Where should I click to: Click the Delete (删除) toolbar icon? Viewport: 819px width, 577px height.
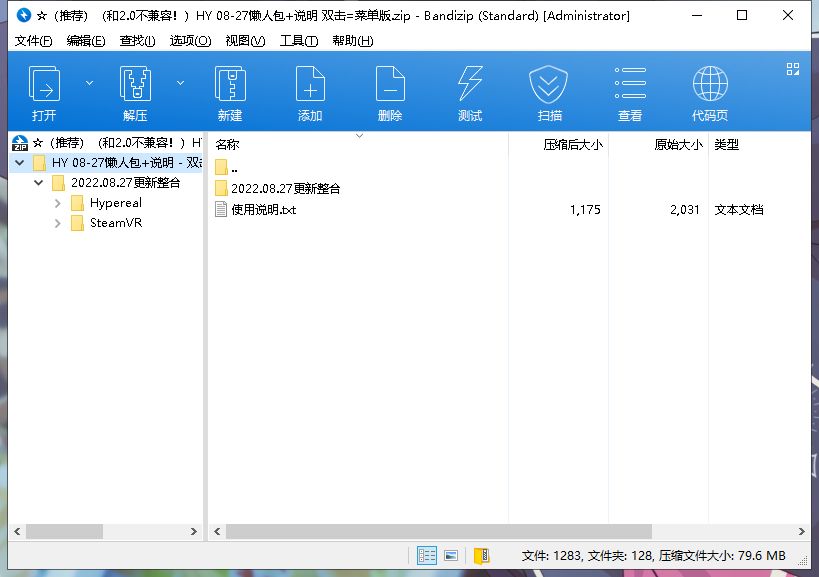[x=390, y=93]
